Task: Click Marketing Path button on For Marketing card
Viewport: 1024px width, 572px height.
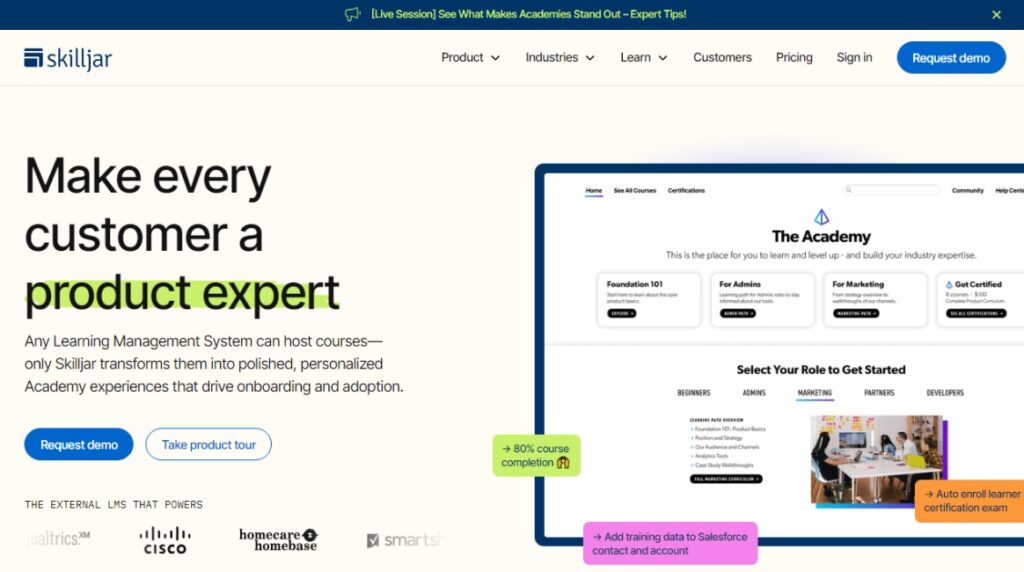Action: pyautogui.click(x=856, y=313)
